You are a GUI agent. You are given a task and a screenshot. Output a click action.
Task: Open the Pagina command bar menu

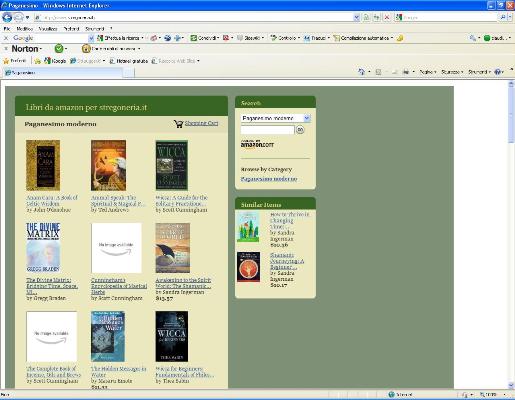point(428,72)
